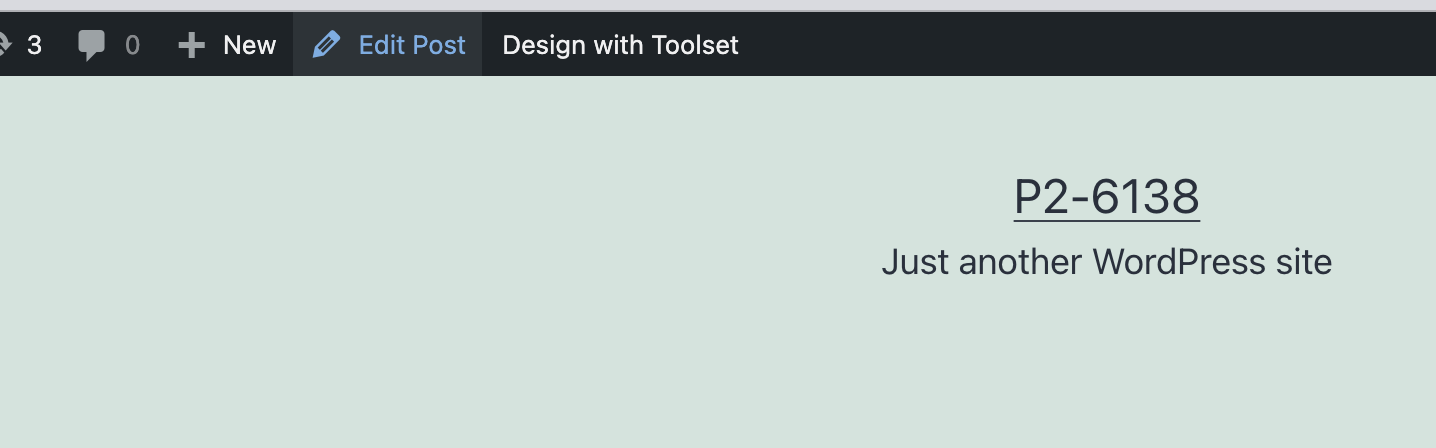Click the underline beneath P2-6138
Viewport: 1436px width, 448px height.
(x=1107, y=218)
